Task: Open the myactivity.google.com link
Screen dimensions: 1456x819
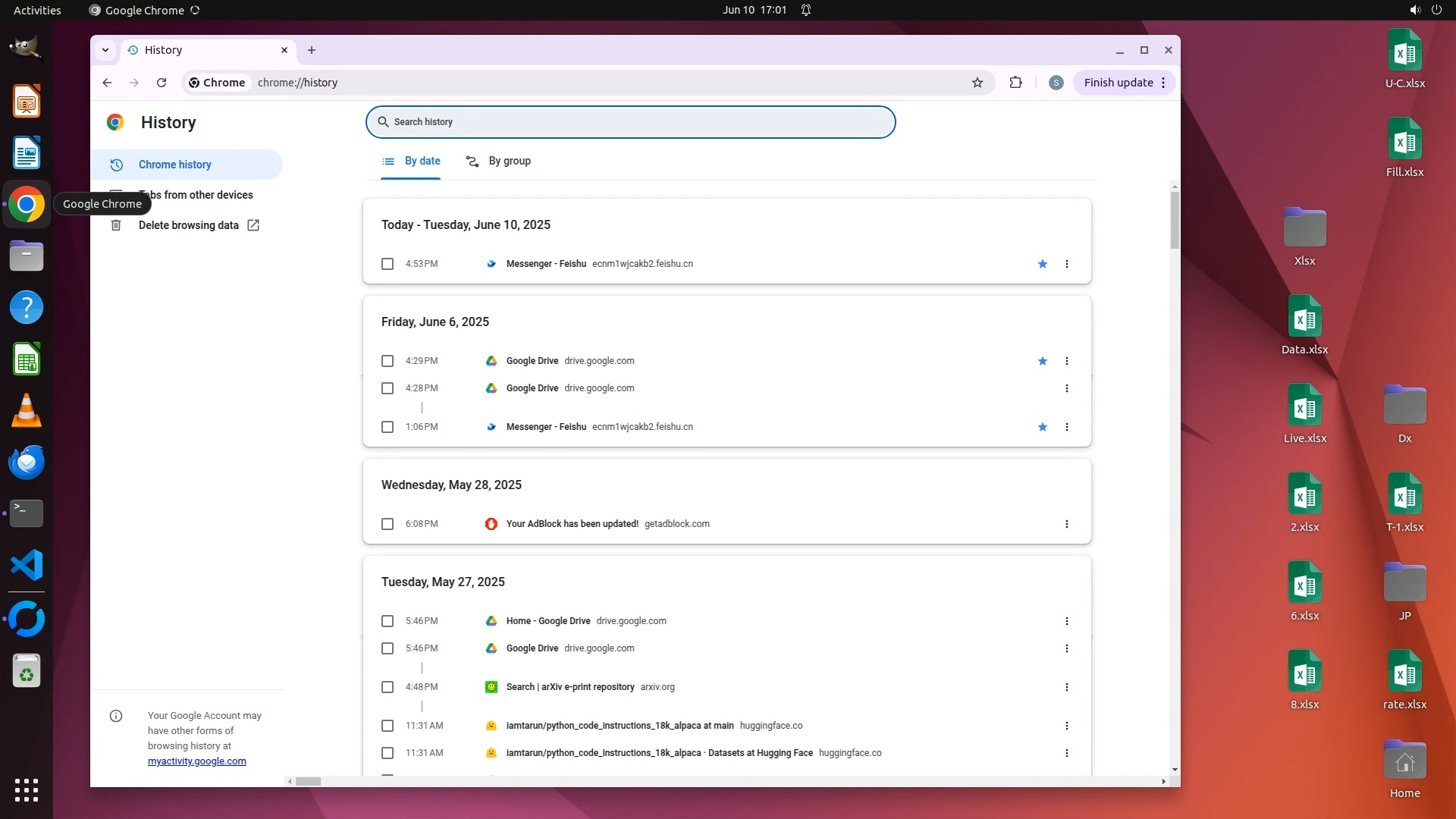Action: coord(196,761)
